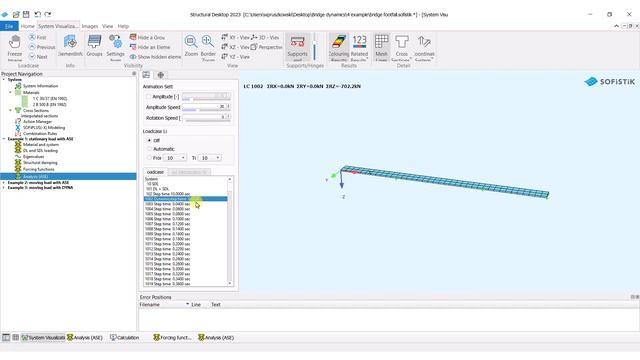Viewport: 640px width, 360px height.
Task: Enable the Amplitude checkbox
Action: (x=148, y=97)
